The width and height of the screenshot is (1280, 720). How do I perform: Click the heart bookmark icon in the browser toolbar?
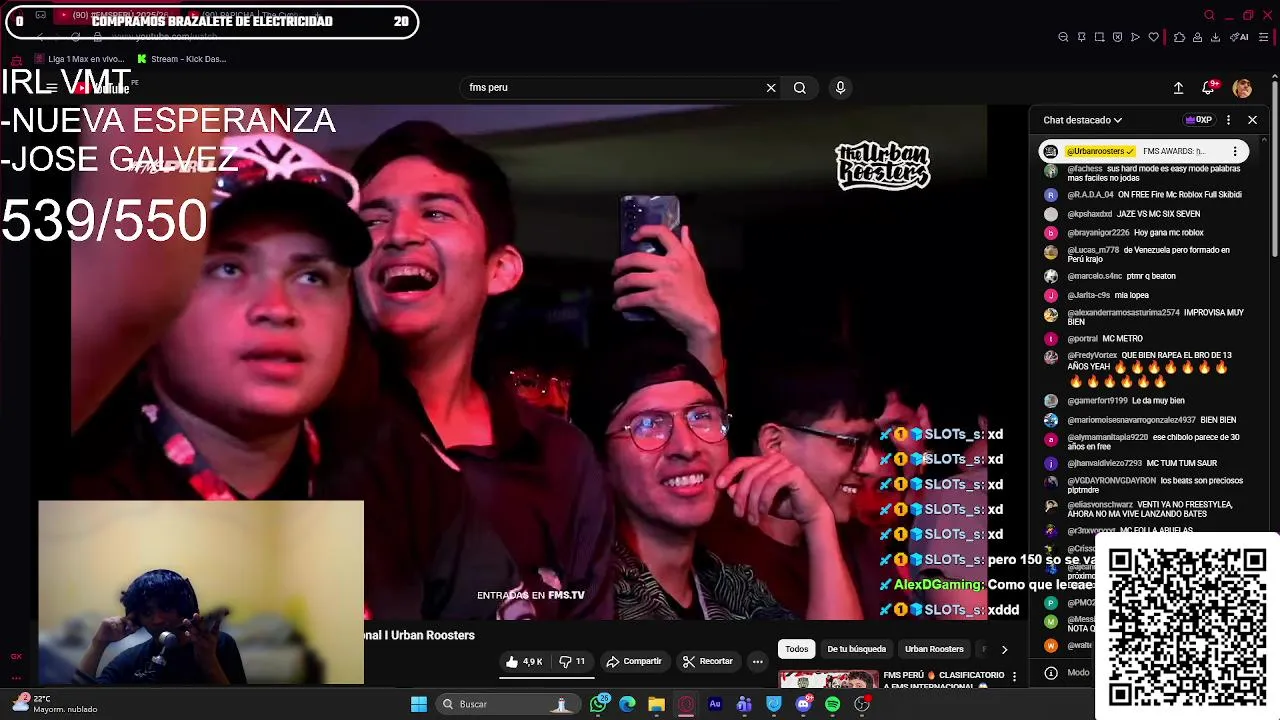coord(1153,37)
